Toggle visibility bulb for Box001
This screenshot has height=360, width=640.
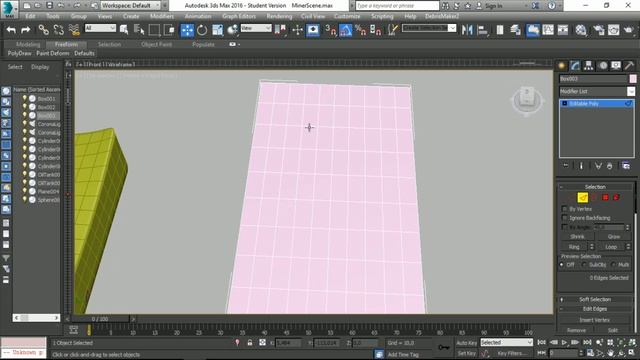pyautogui.click(x=24, y=98)
